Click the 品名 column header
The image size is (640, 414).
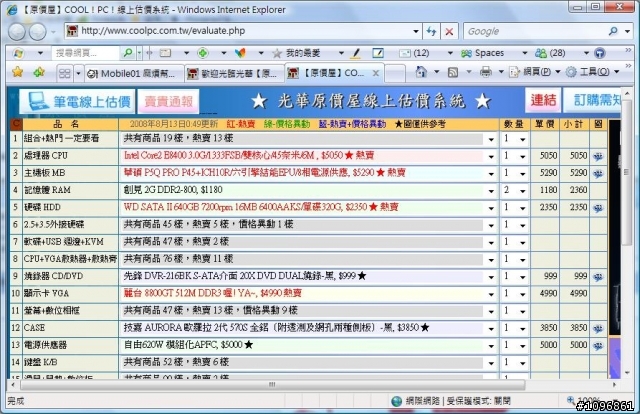point(66,124)
